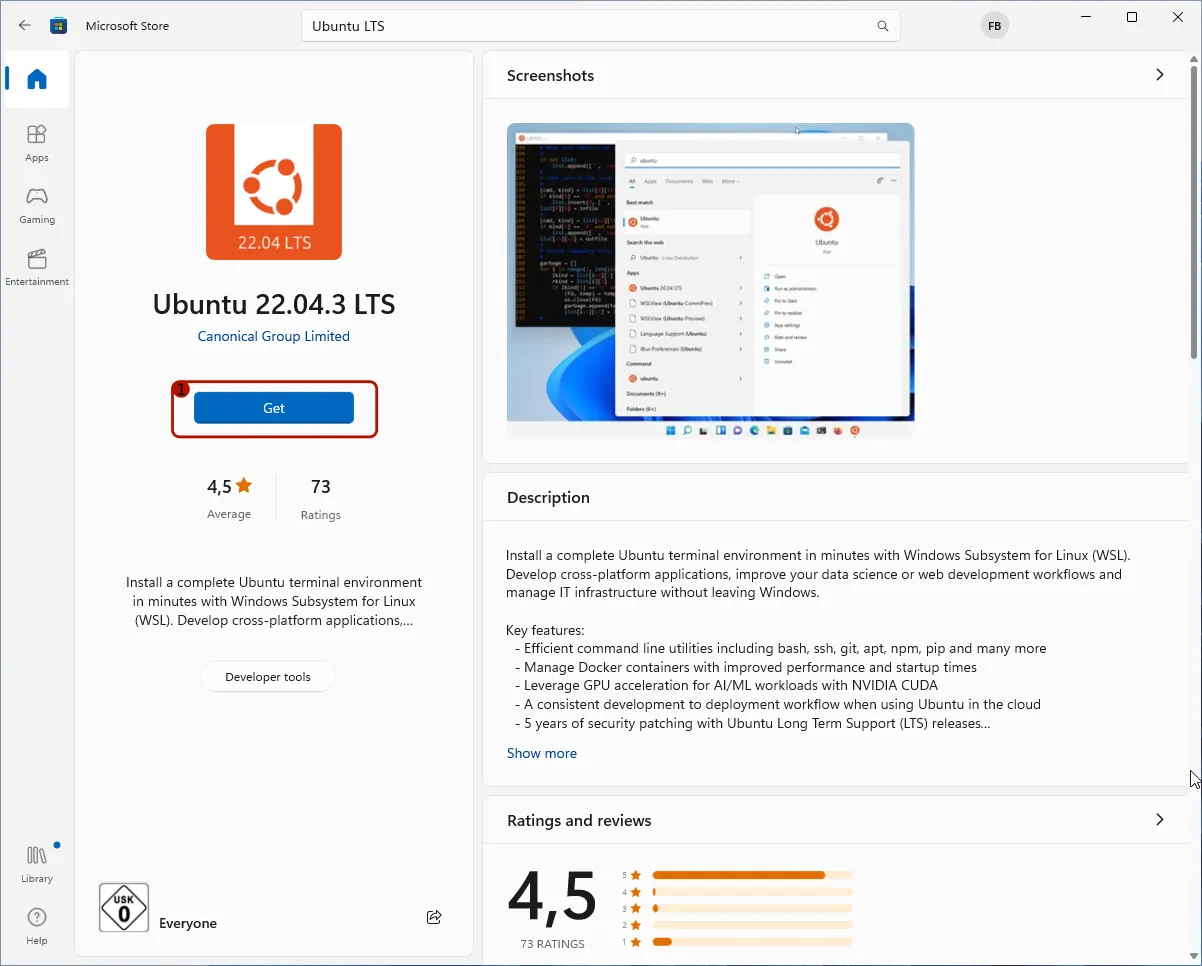Open the Canonical Group Limited publisher link

(273, 336)
